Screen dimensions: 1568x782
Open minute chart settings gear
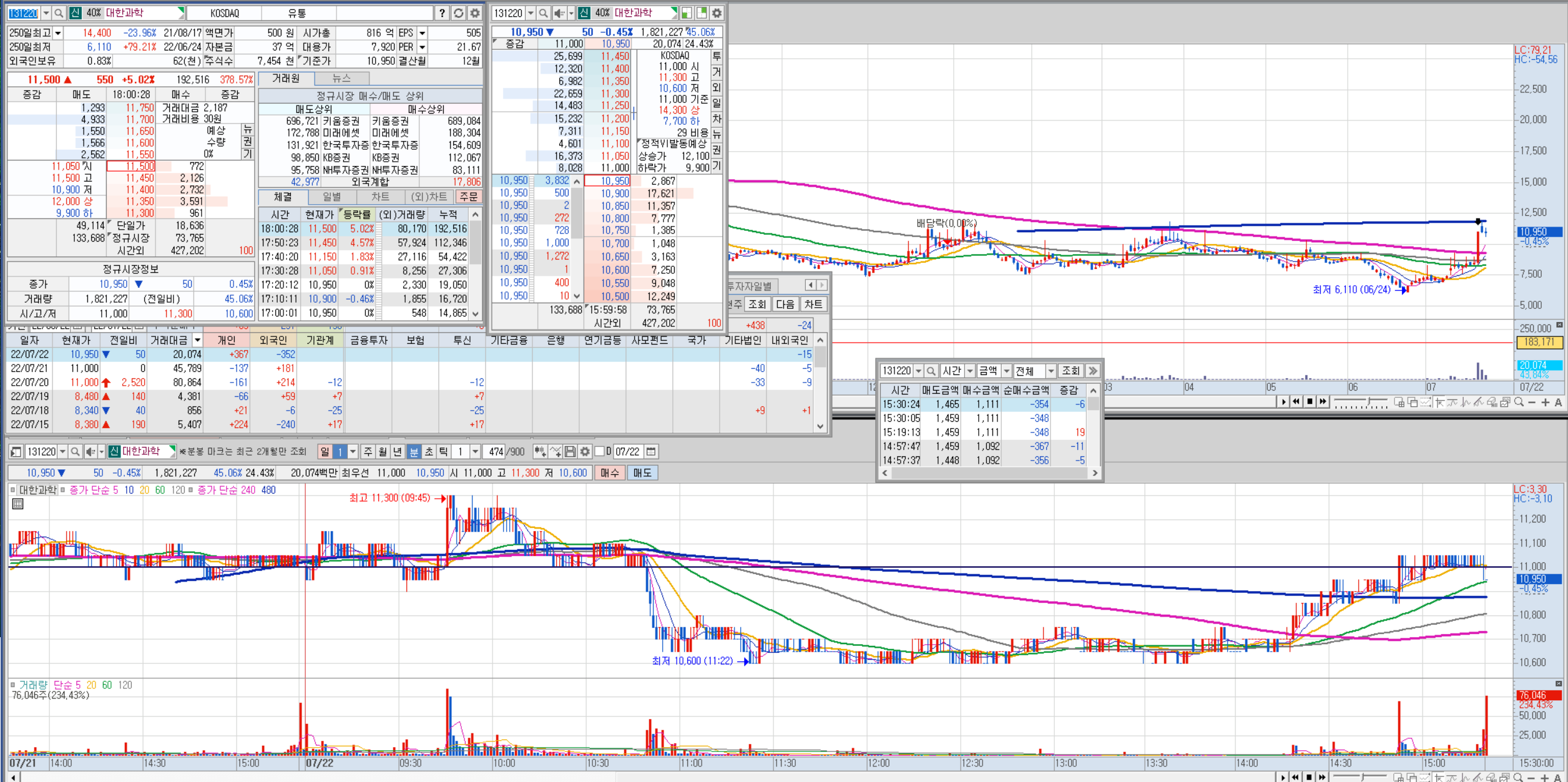585,451
